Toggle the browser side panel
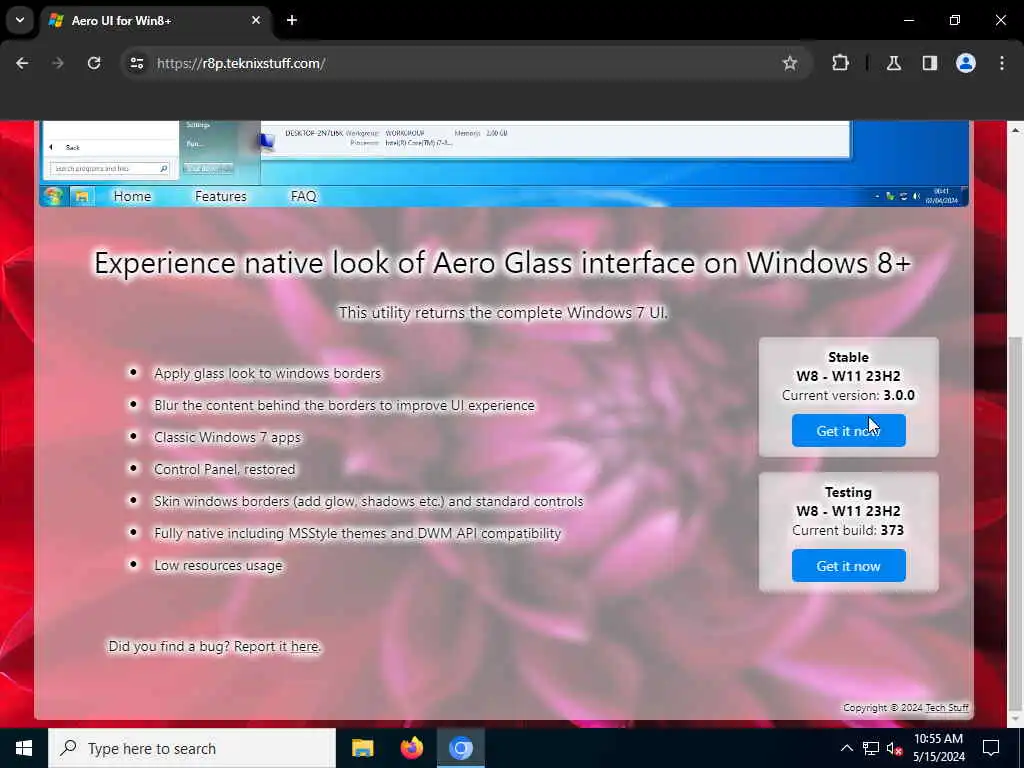1024x768 pixels. [x=930, y=63]
